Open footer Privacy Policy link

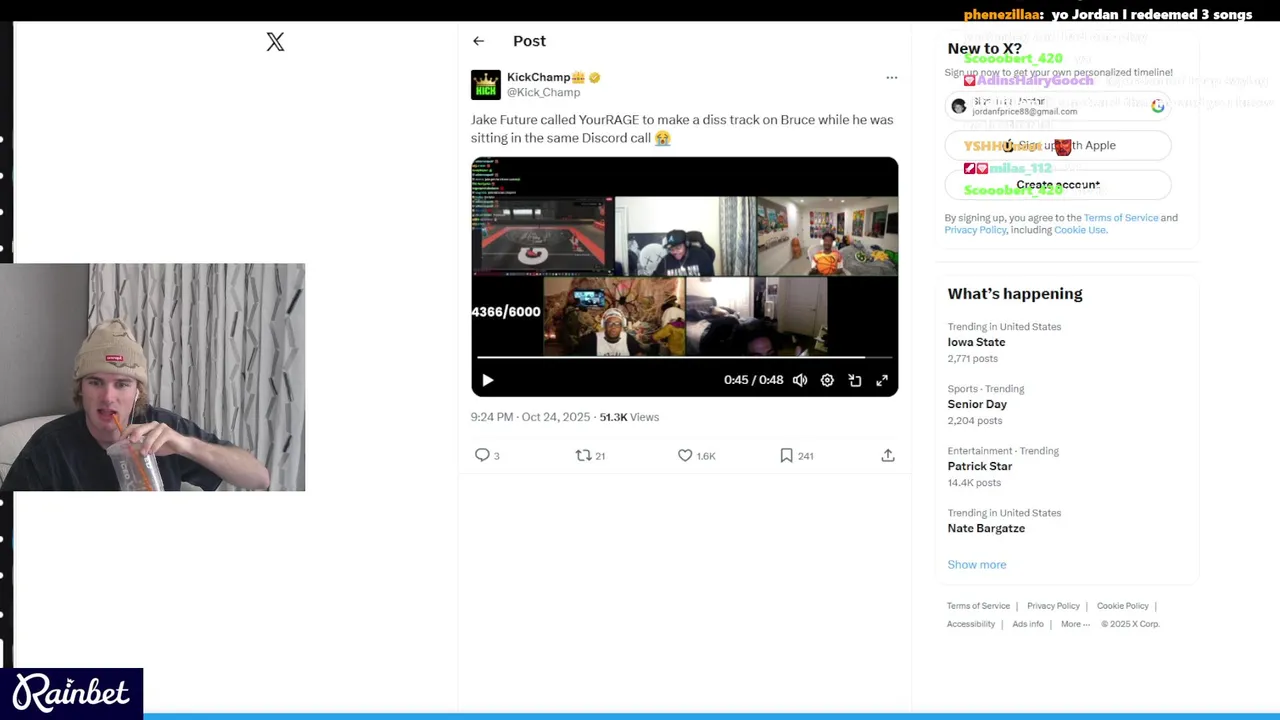tap(1053, 606)
